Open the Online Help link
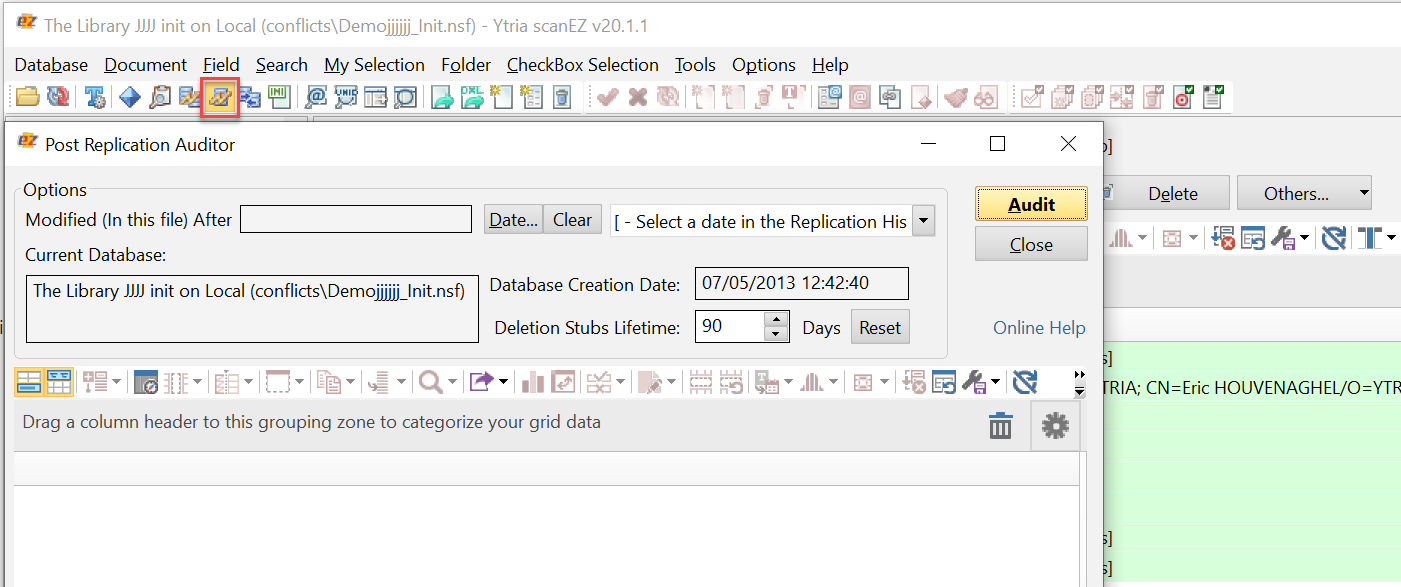 1038,328
